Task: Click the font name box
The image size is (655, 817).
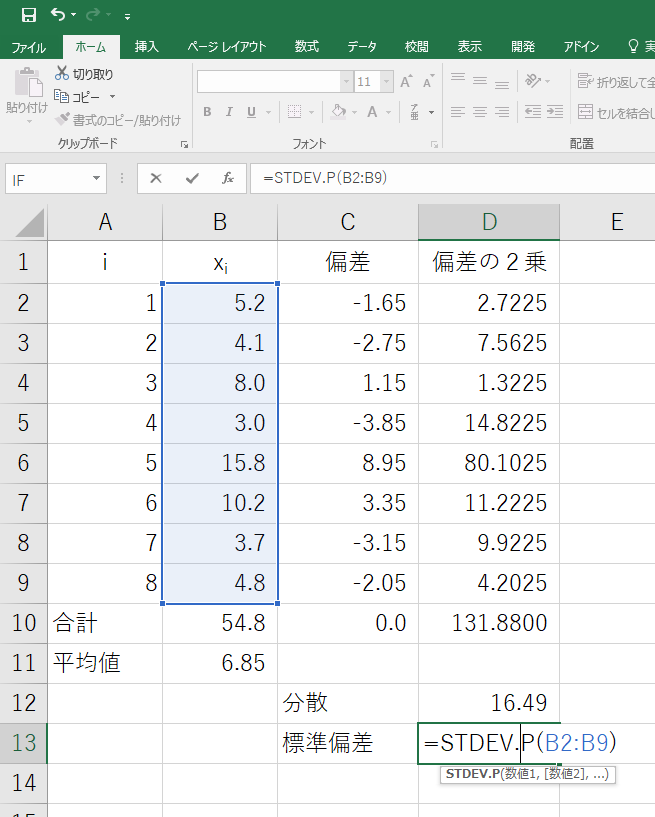Action: tap(269, 82)
